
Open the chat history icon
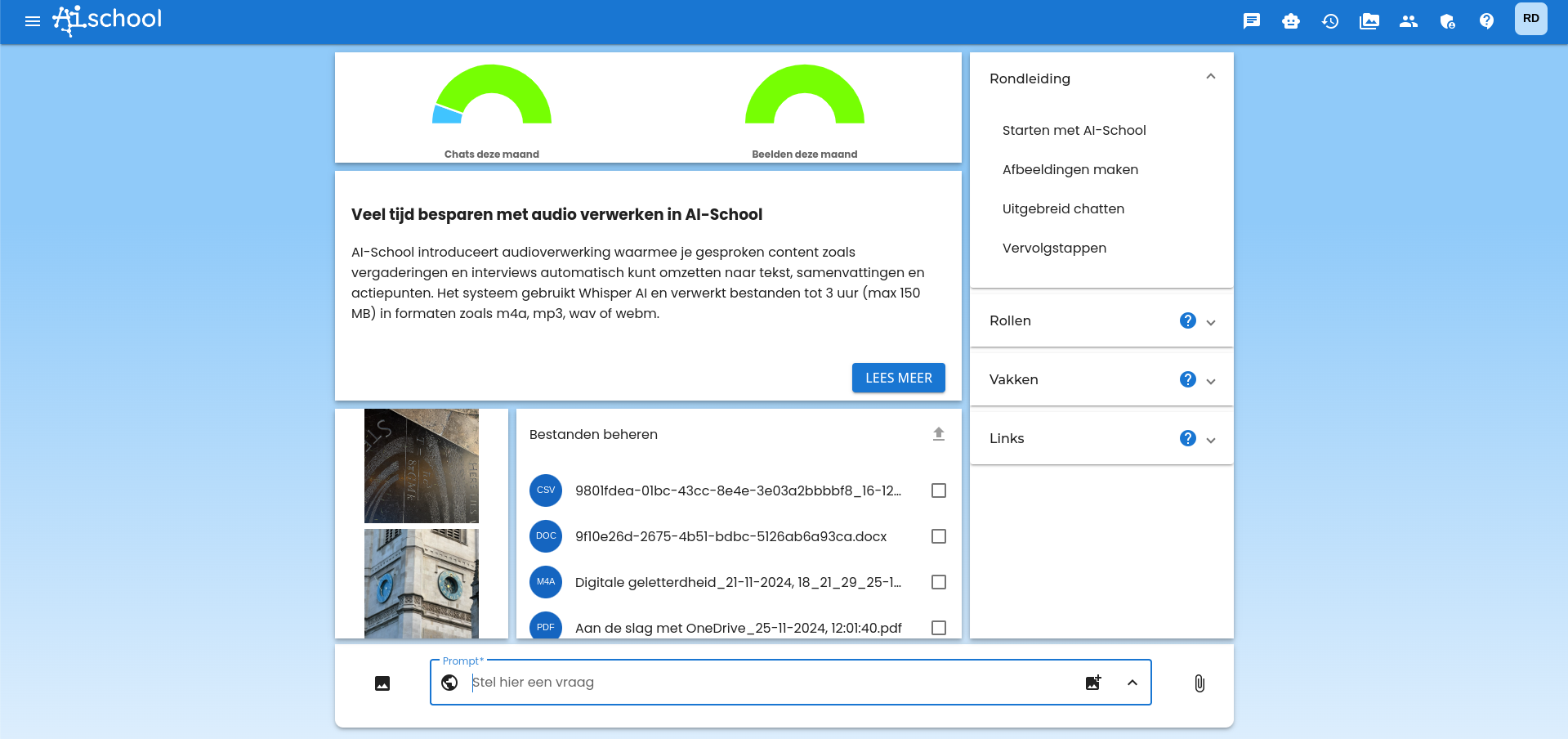(1330, 21)
